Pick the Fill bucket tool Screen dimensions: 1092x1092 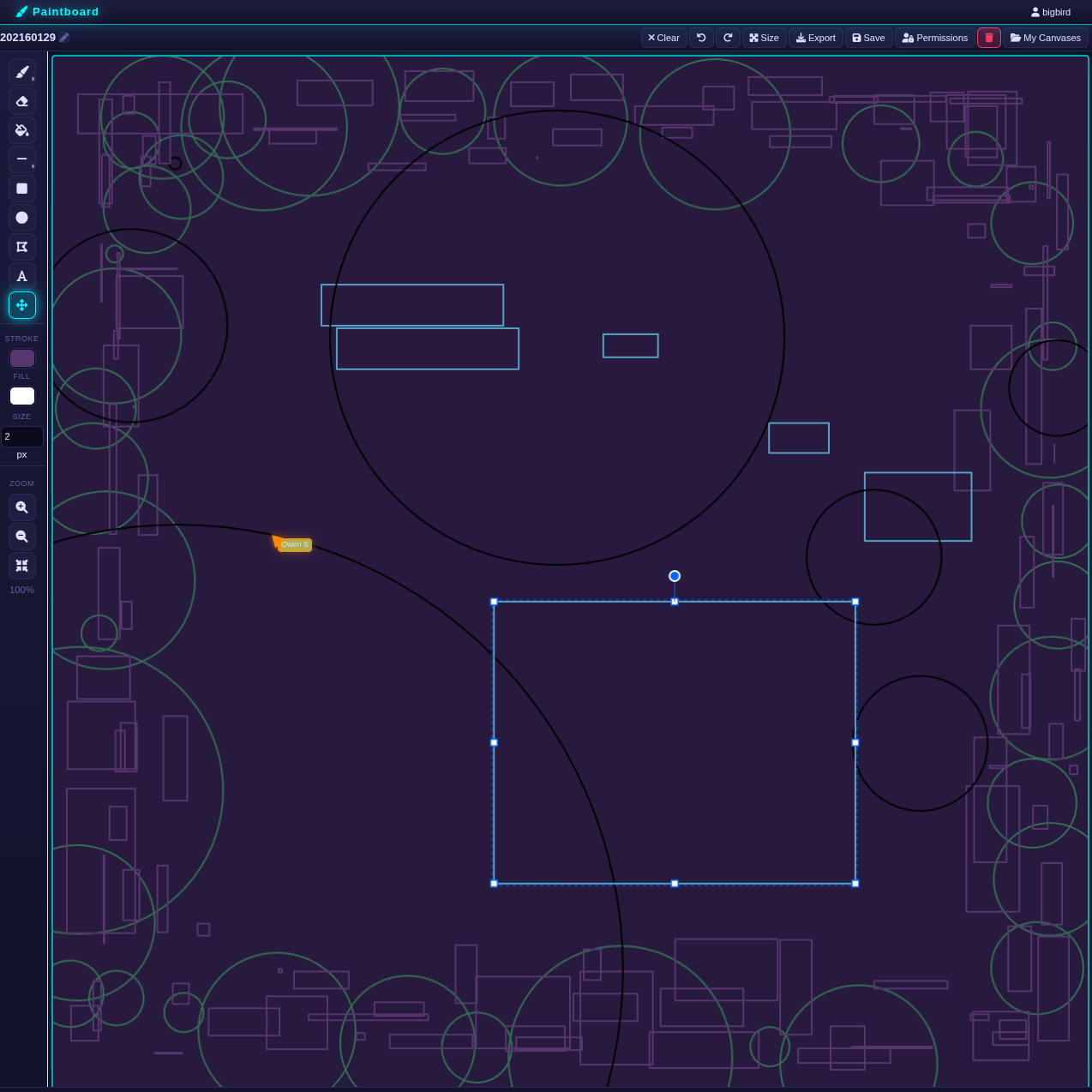point(21,130)
